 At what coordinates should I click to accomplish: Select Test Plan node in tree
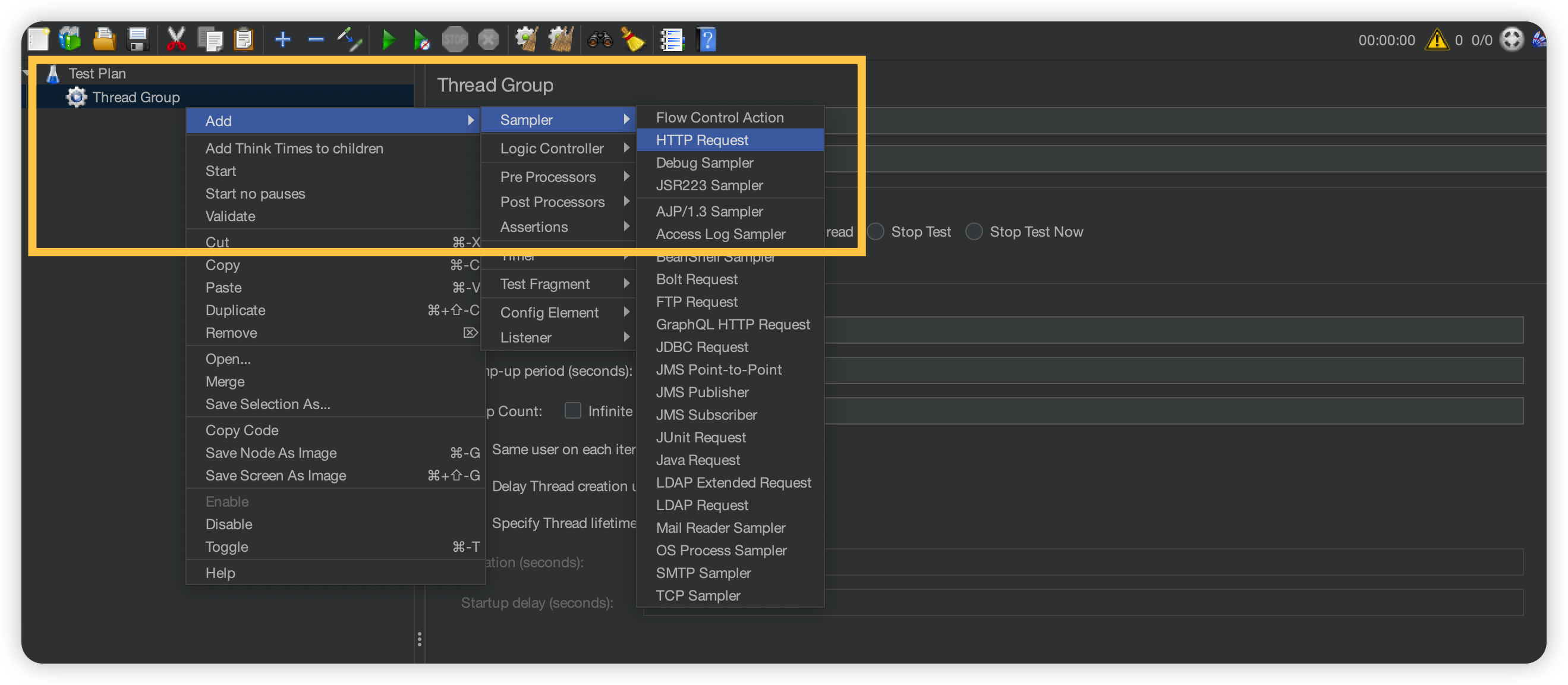pyautogui.click(x=97, y=74)
